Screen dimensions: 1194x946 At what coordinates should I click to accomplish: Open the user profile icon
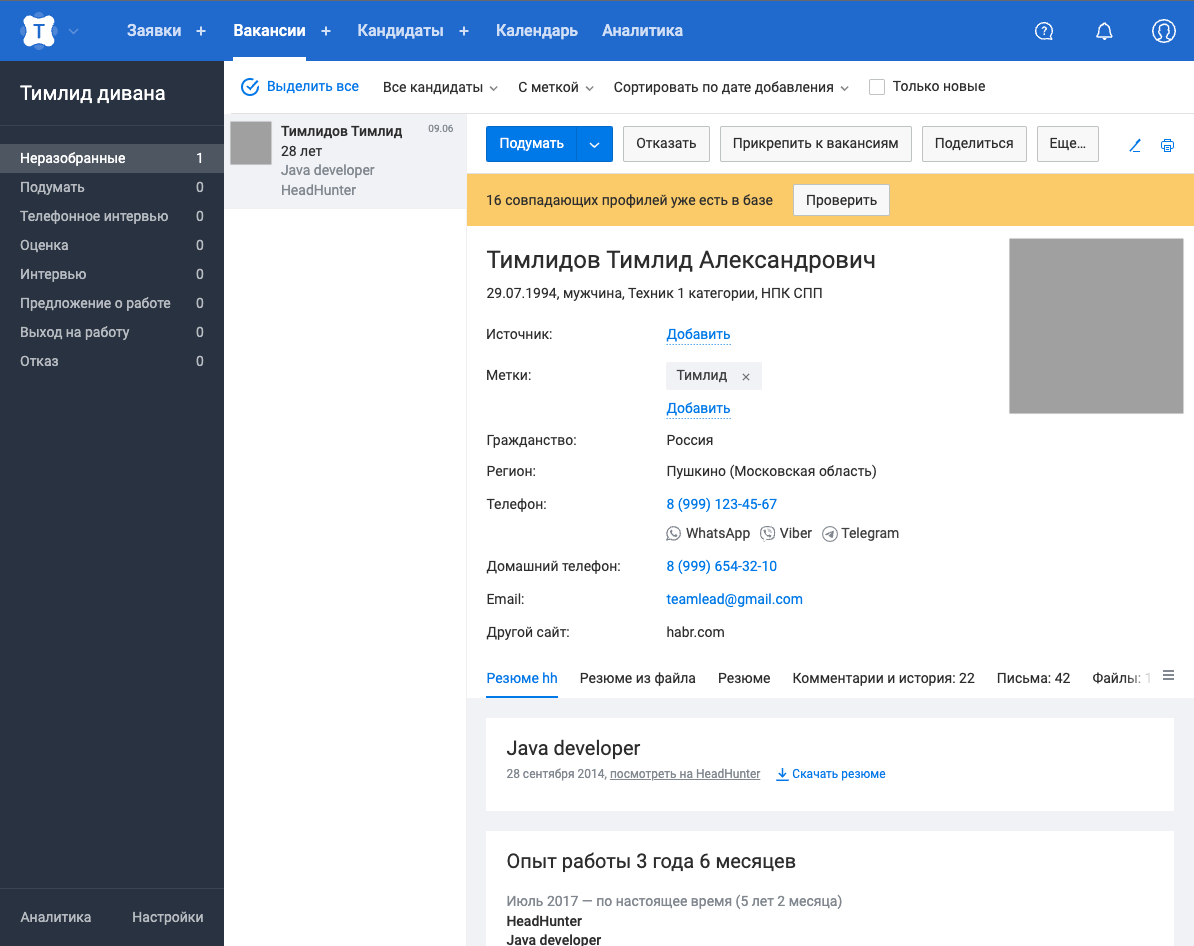pyautogui.click(x=1163, y=31)
